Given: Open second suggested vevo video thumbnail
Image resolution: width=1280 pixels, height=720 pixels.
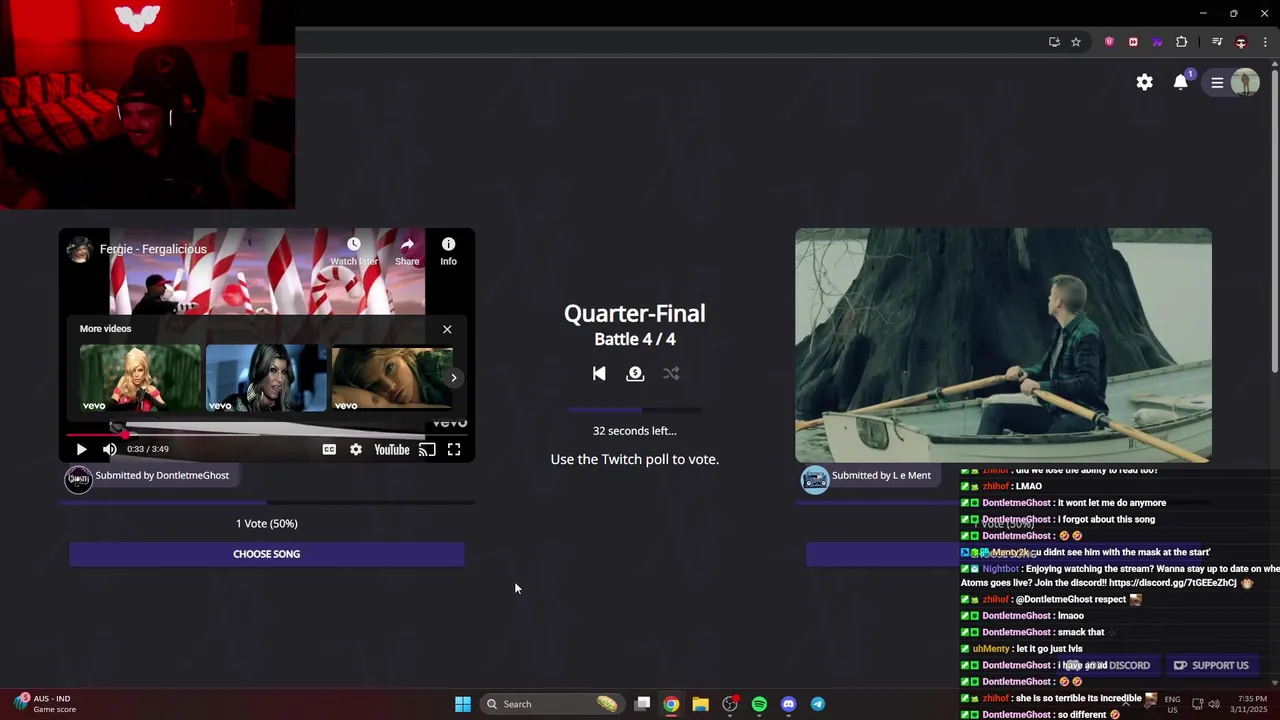Looking at the screenshot, I should [266, 378].
